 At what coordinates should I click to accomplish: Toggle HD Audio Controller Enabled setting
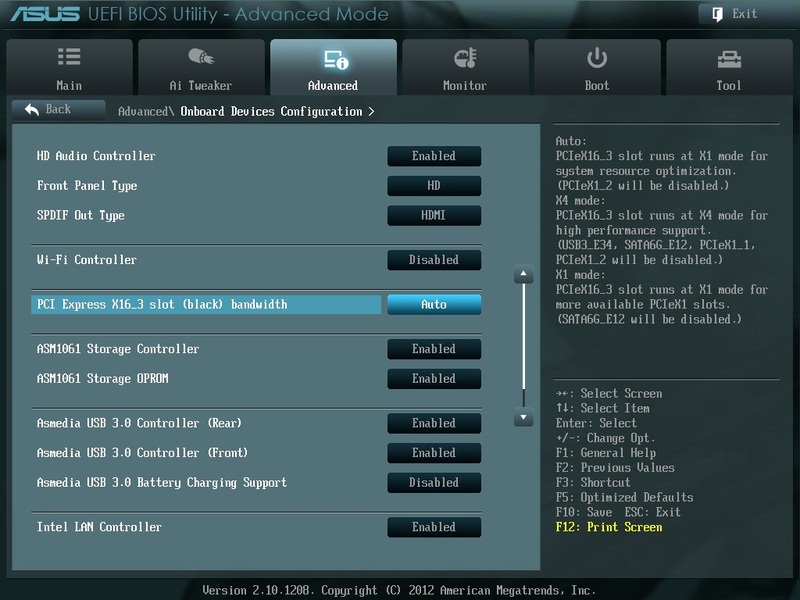coord(434,156)
